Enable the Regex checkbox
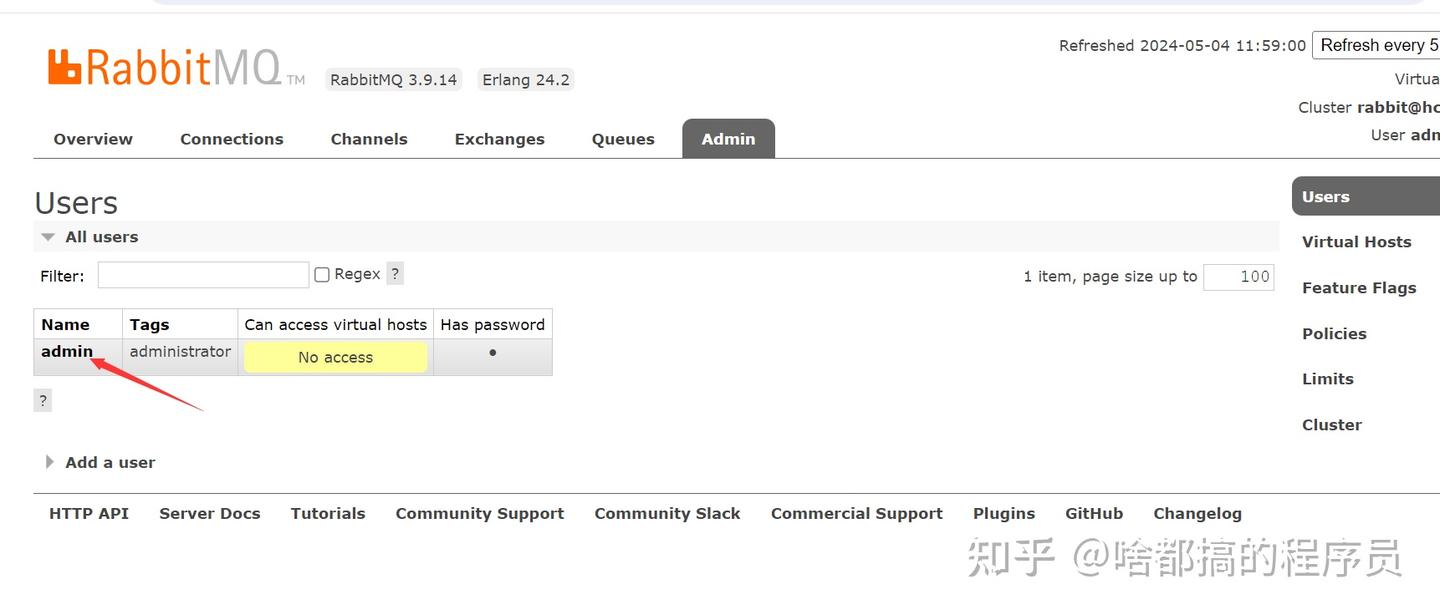The width and height of the screenshot is (1440, 615). point(322,274)
